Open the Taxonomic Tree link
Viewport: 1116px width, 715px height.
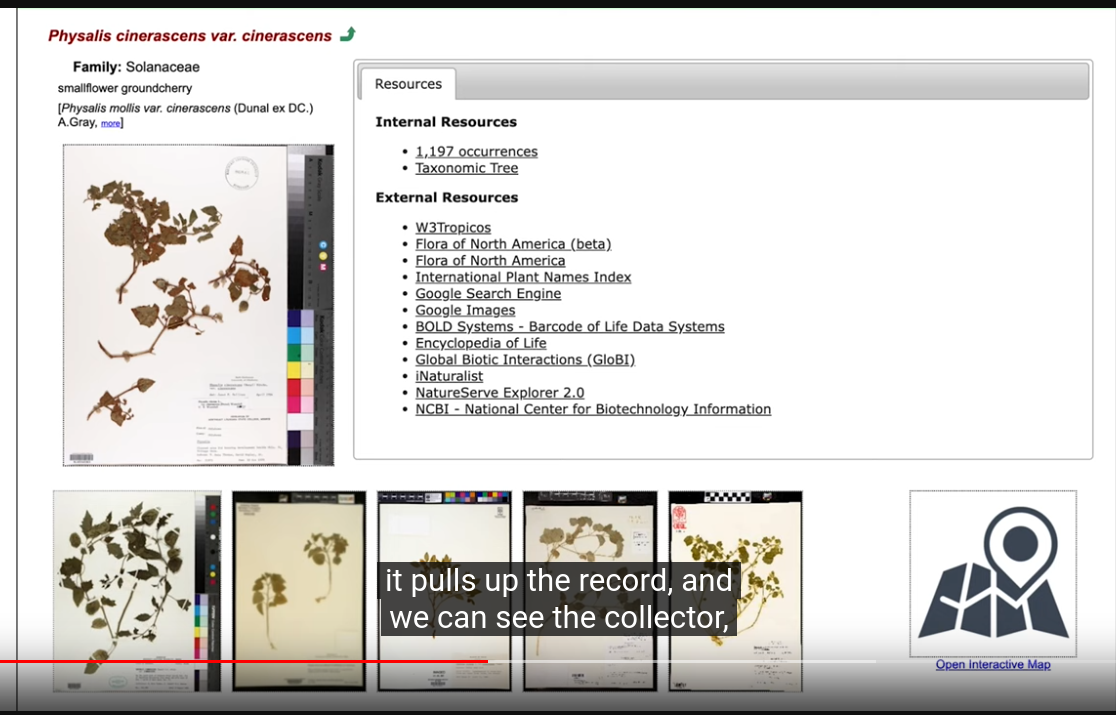(466, 168)
